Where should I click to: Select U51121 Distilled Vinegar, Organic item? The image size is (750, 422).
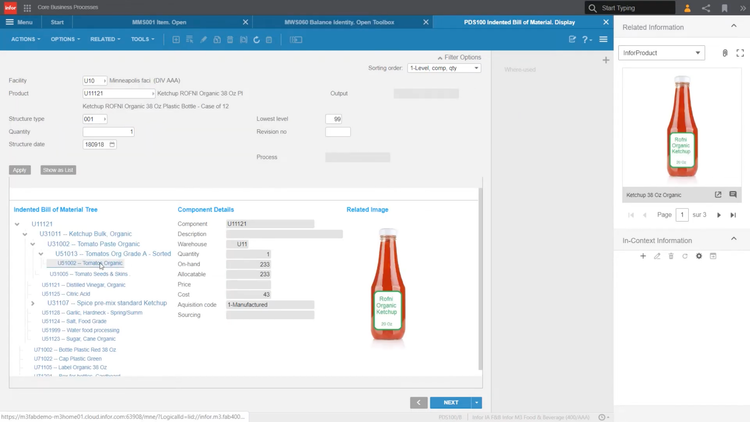point(83,285)
